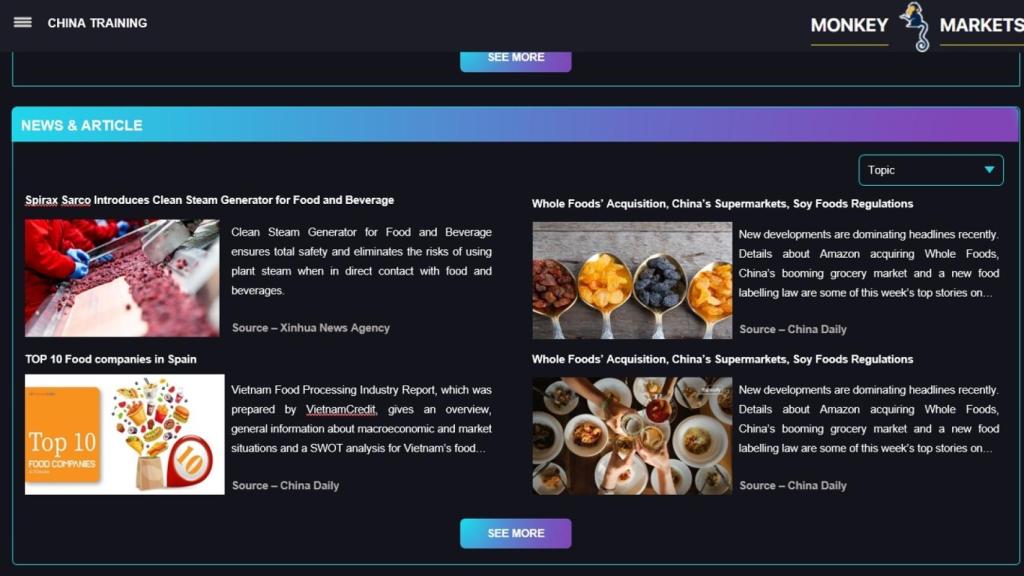Click the China Training header label
The height and width of the screenshot is (576, 1024).
[97, 23]
